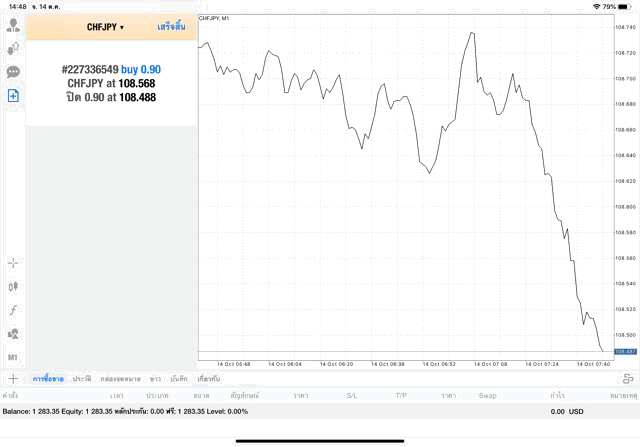
Task: Switch to the ประวัติ history tab
Action: tap(81, 379)
